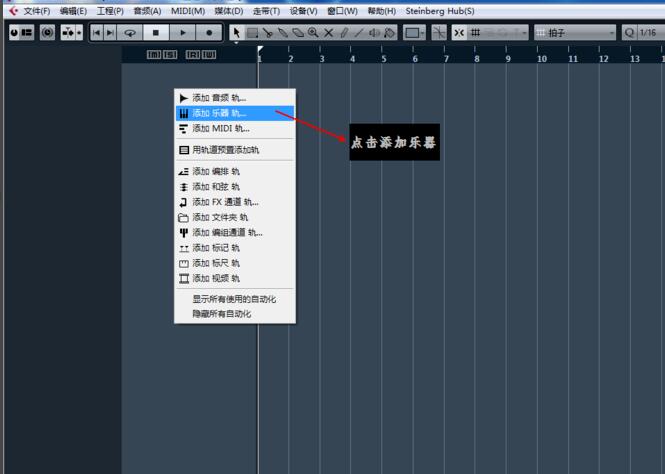The image size is (665, 474).
Task: Select the Zoom magnifier tool
Action: click(x=313, y=33)
